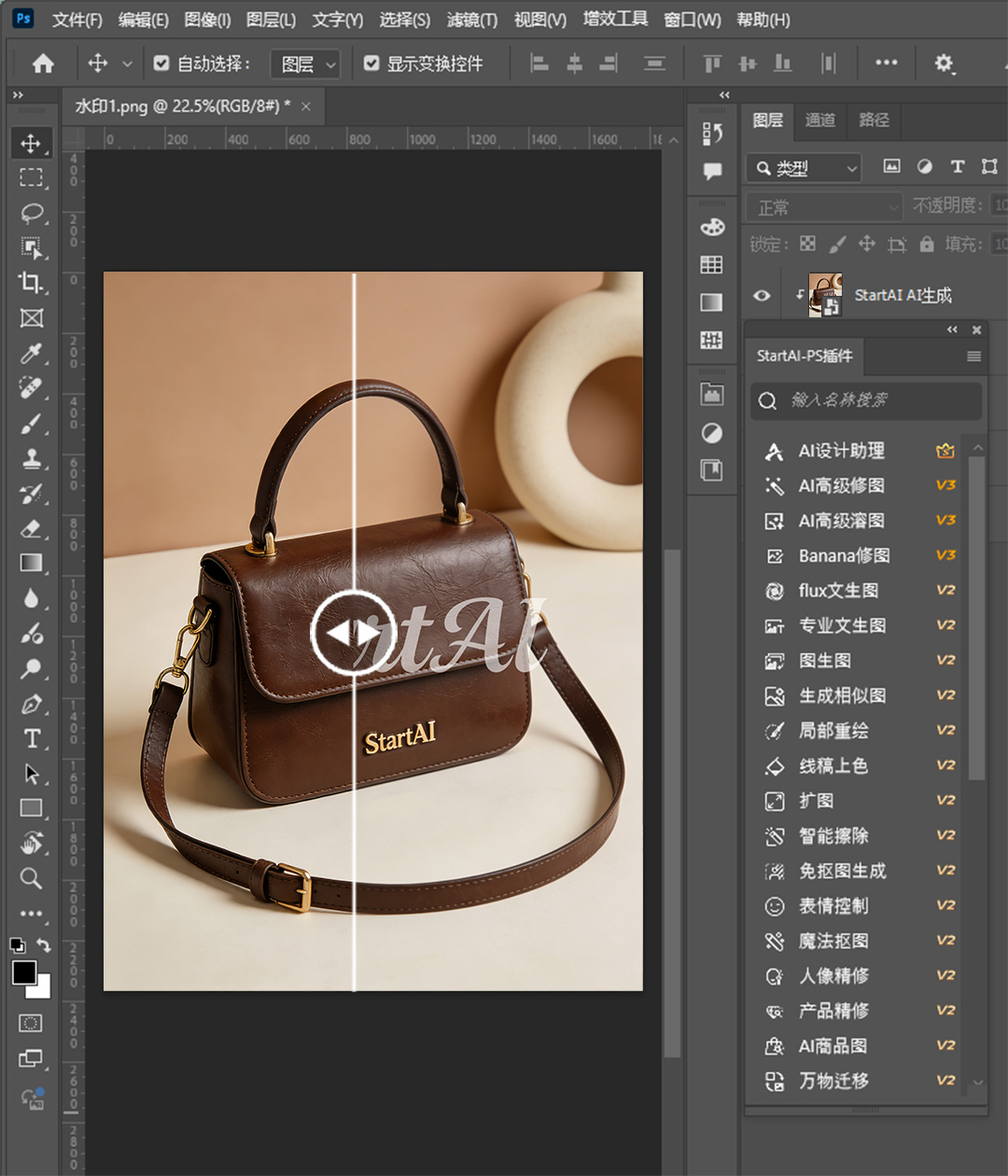
Task: Select the Lasso tool
Action: click(x=32, y=213)
